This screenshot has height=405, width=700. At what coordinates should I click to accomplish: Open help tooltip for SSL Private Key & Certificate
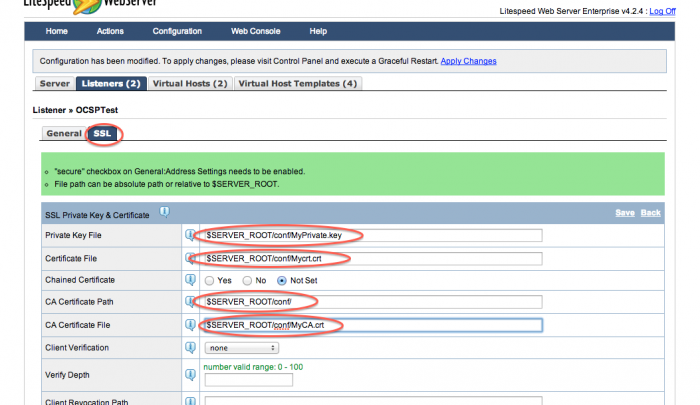pyautogui.click(x=164, y=212)
